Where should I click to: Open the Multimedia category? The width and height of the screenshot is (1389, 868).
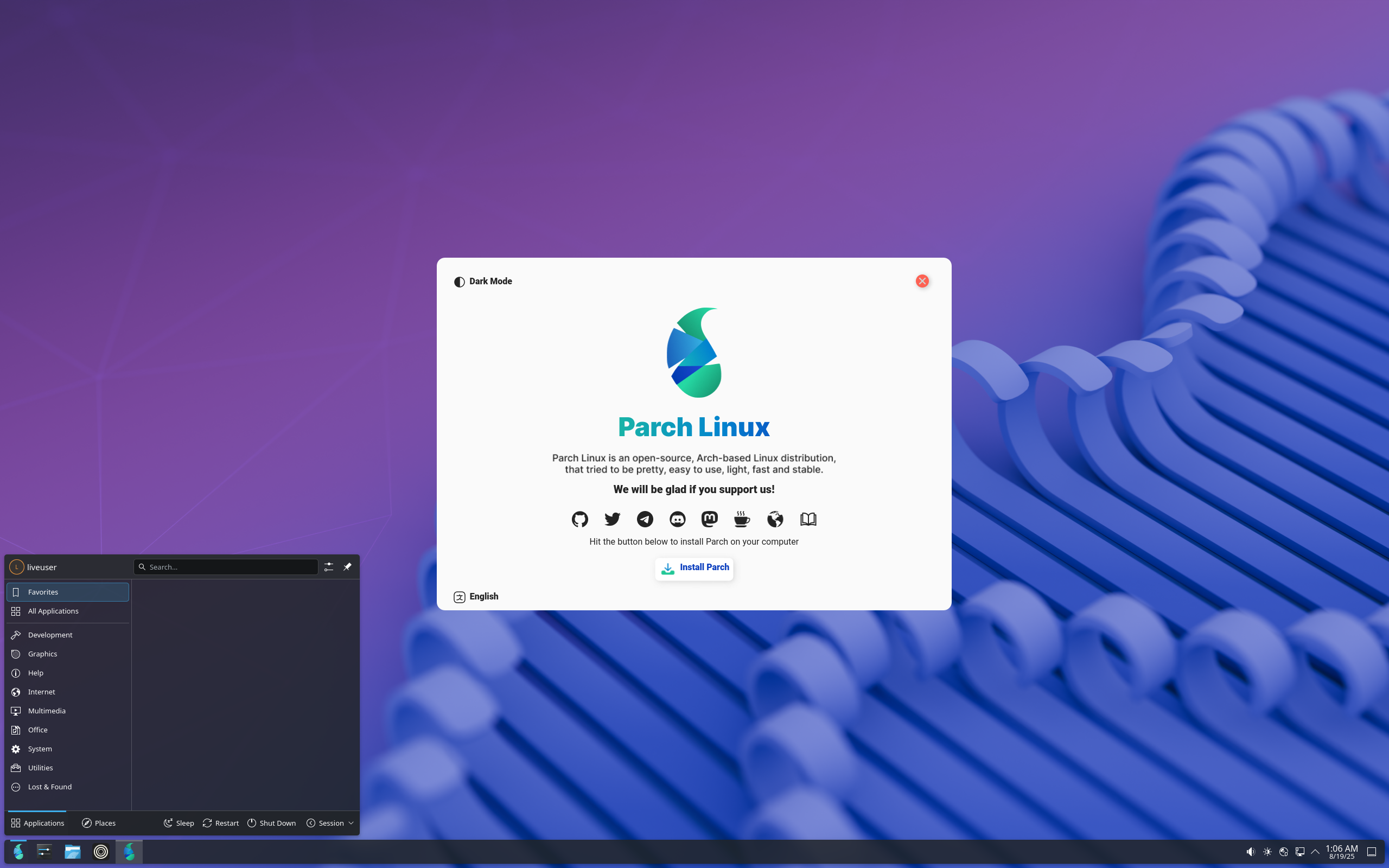click(x=68, y=710)
